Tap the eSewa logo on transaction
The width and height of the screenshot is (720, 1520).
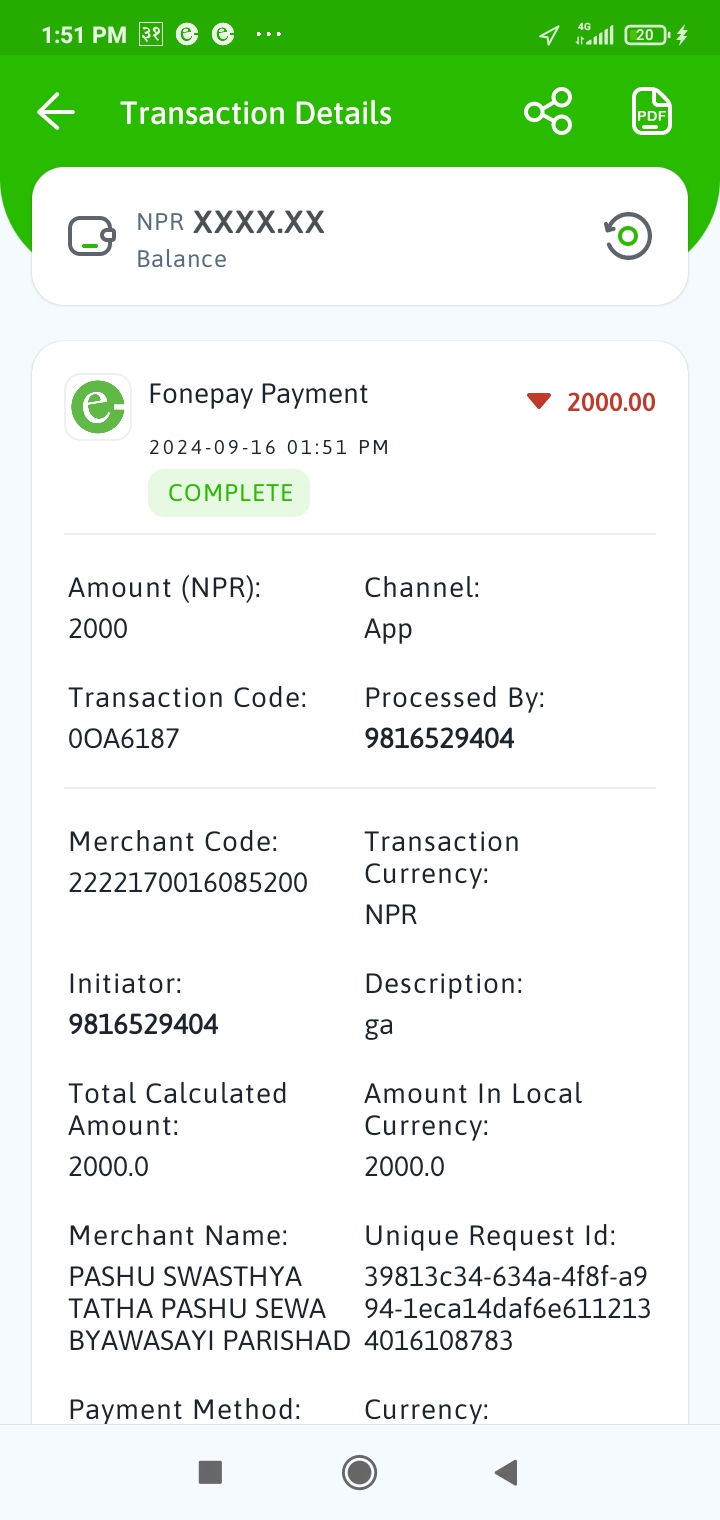pyautogui.click(x=98, y=407)
